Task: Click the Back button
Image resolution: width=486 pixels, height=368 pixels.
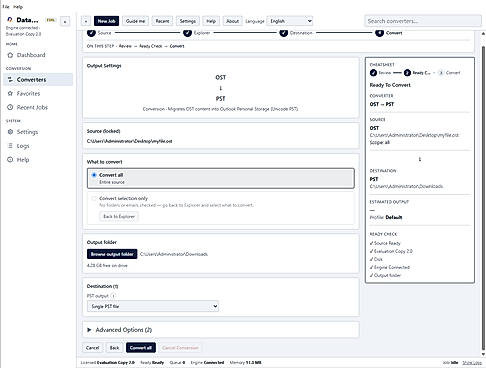Action: 114,348
